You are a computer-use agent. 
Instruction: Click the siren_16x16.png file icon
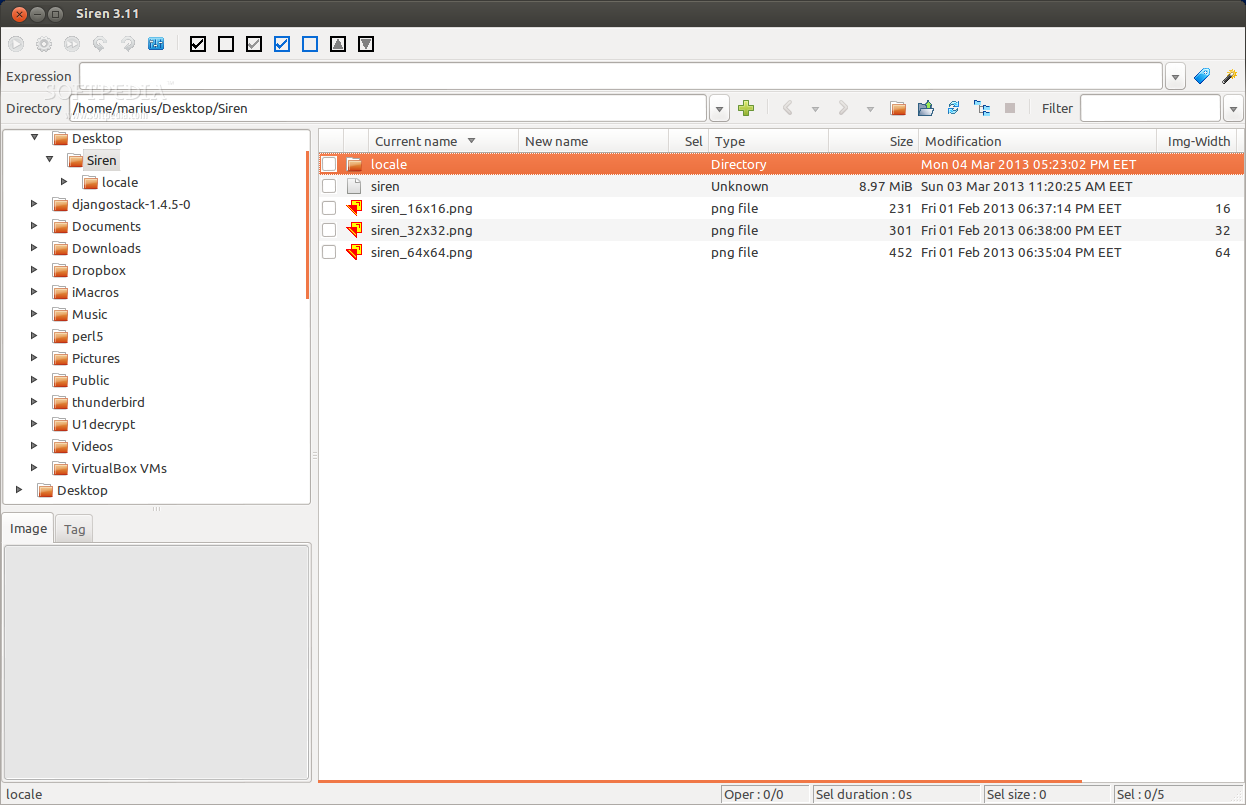pyautogui.click(x=354, y=208)
